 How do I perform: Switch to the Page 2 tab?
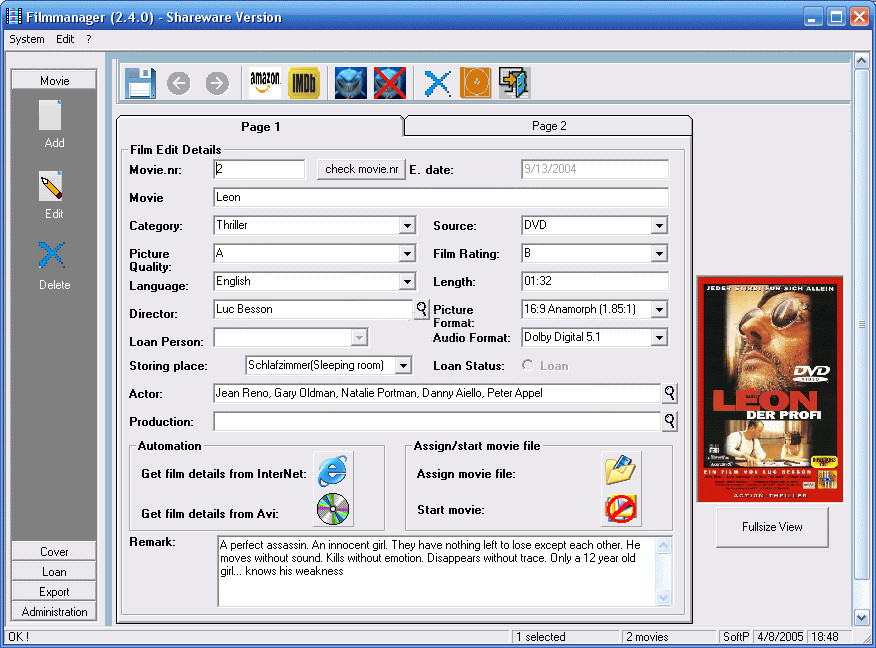(549, 126)
